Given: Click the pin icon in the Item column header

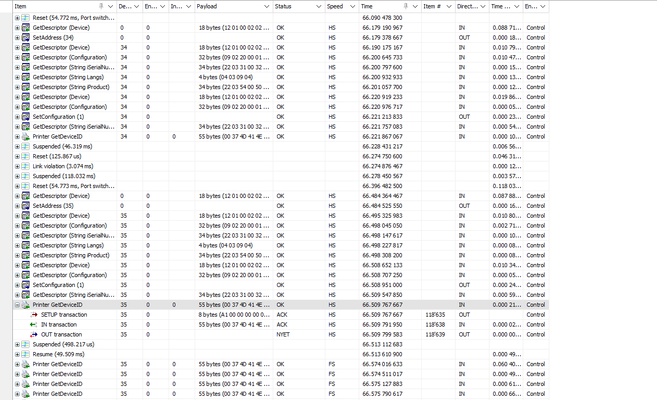Looking at the screenshot, I should 101,6.
